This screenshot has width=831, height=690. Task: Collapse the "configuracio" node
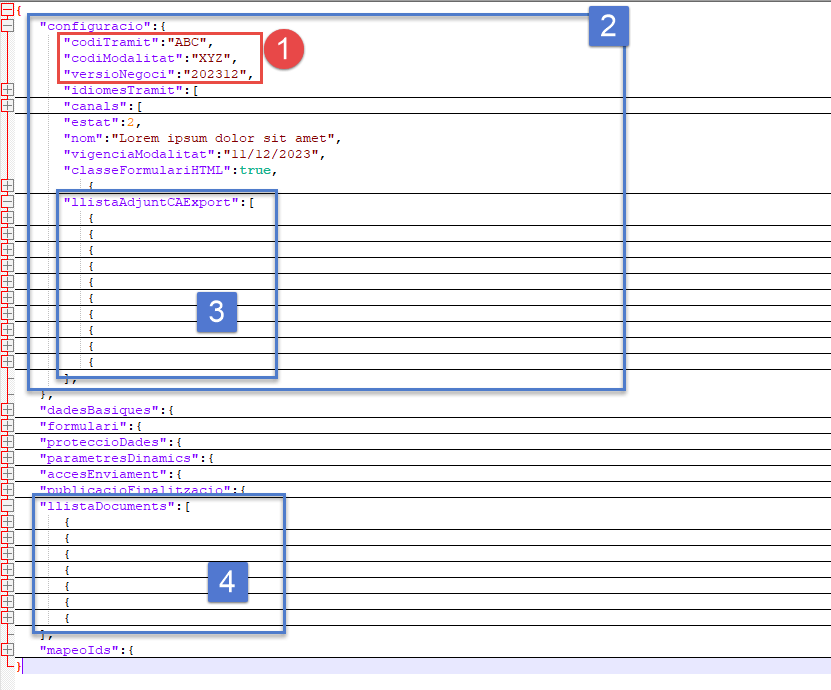click(7, 25)
